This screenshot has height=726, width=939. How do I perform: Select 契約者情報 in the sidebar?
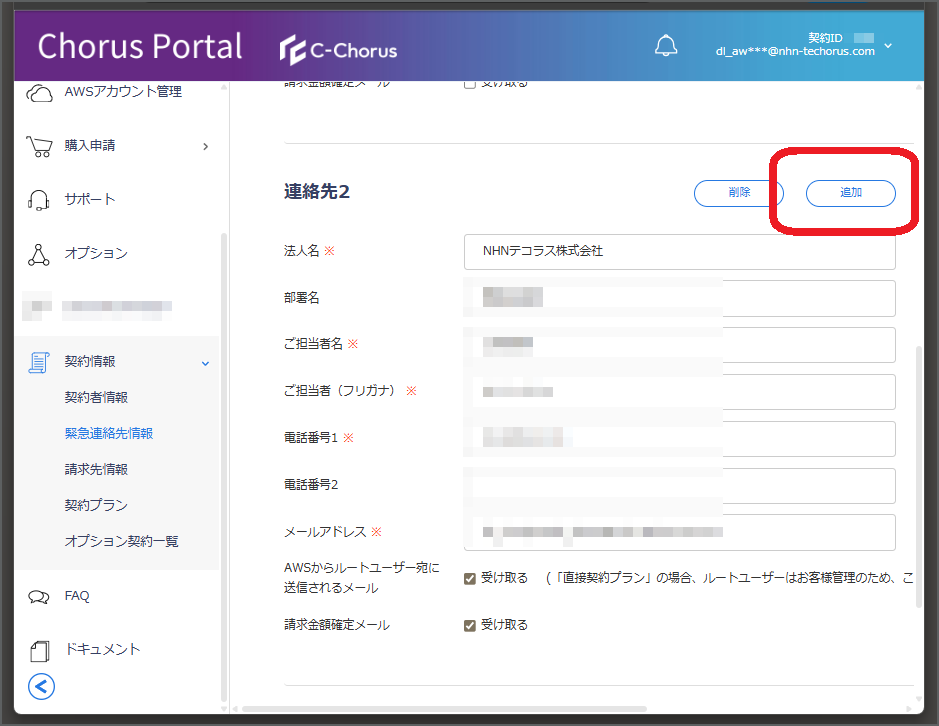click(x=96, y=397)
